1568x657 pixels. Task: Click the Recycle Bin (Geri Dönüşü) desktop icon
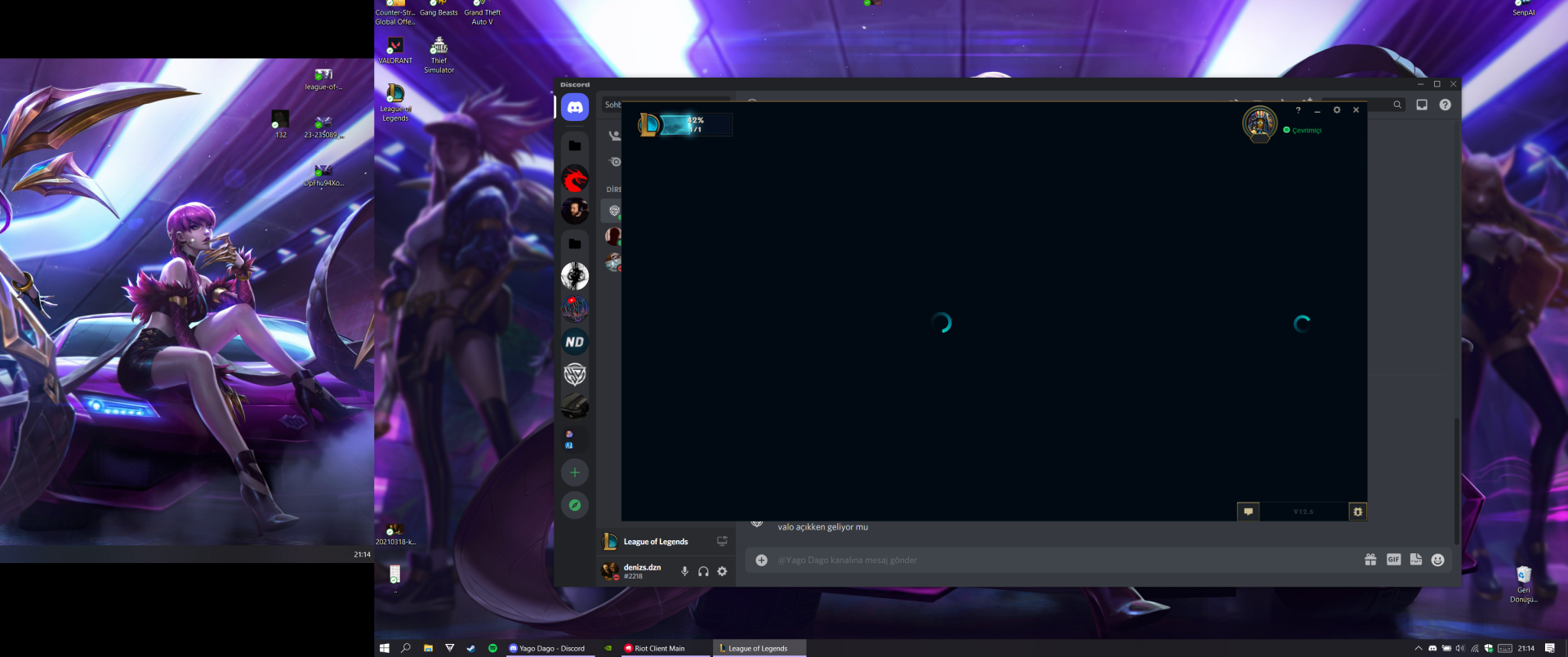(1524, 584)
